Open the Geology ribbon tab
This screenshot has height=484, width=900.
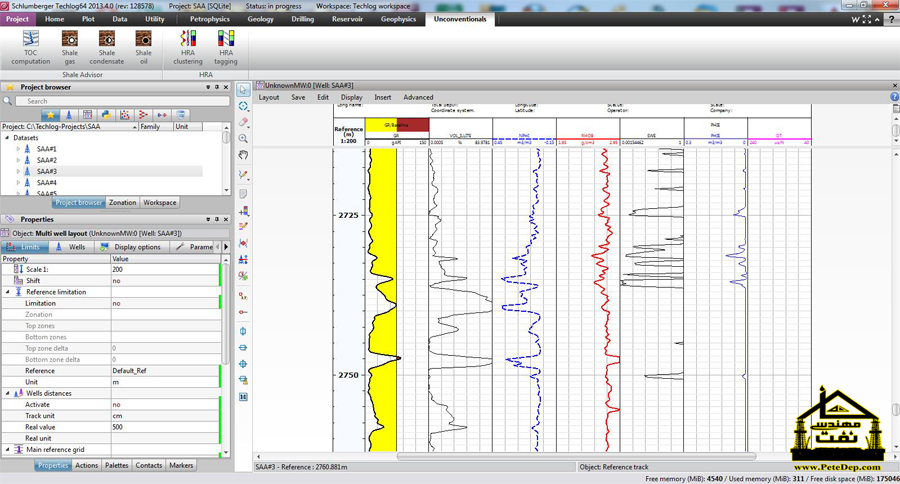click(261, 19)
